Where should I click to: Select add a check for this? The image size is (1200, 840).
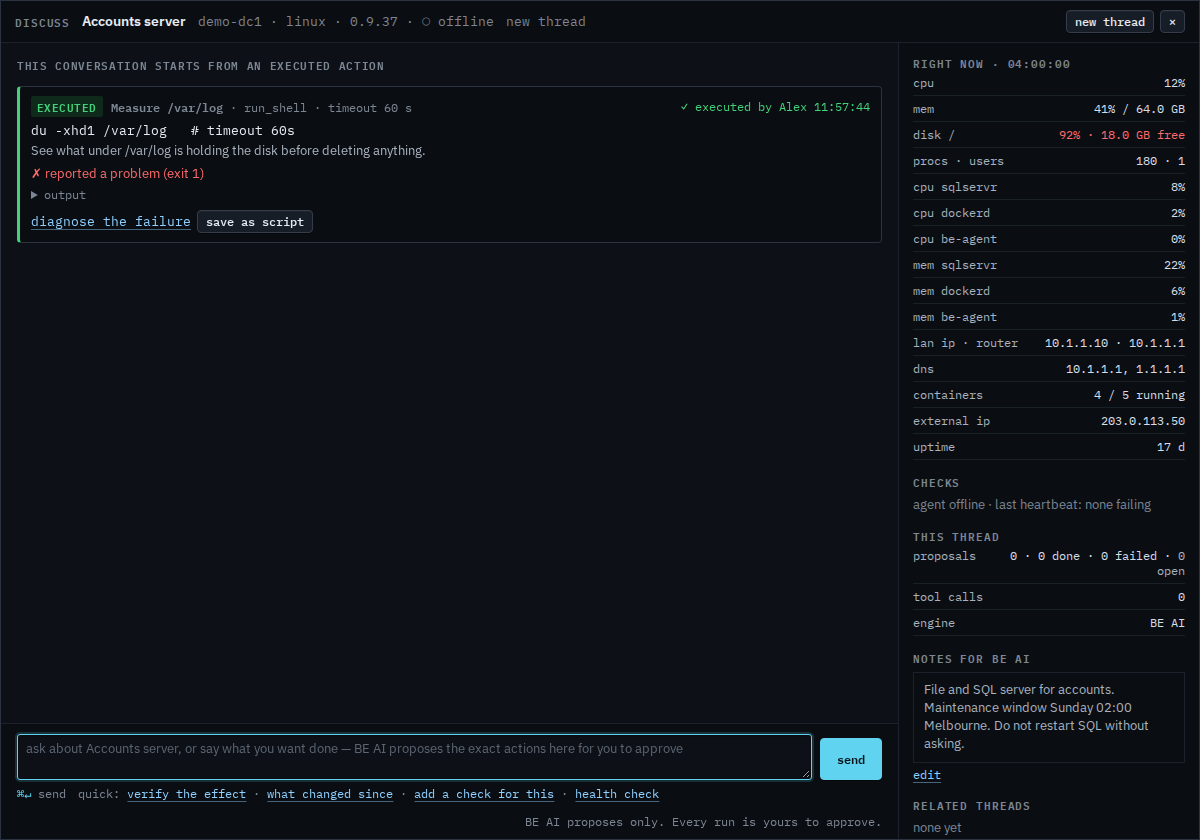pos(484,794)
